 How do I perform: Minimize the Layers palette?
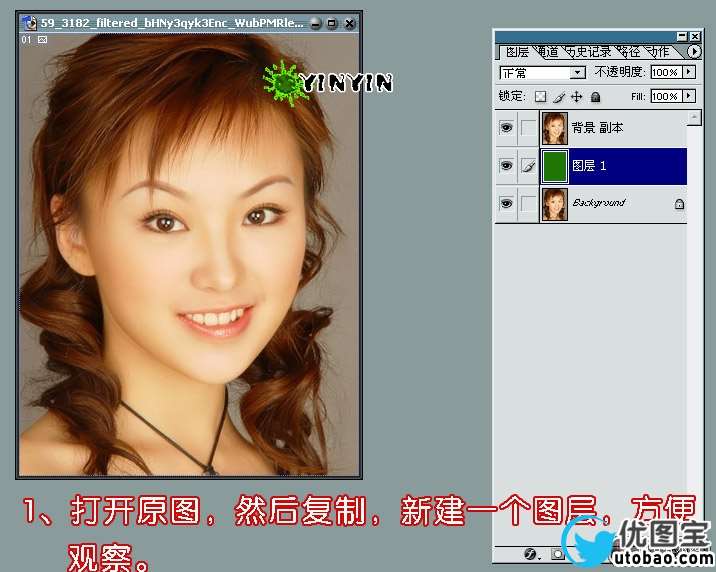point(682,37)
